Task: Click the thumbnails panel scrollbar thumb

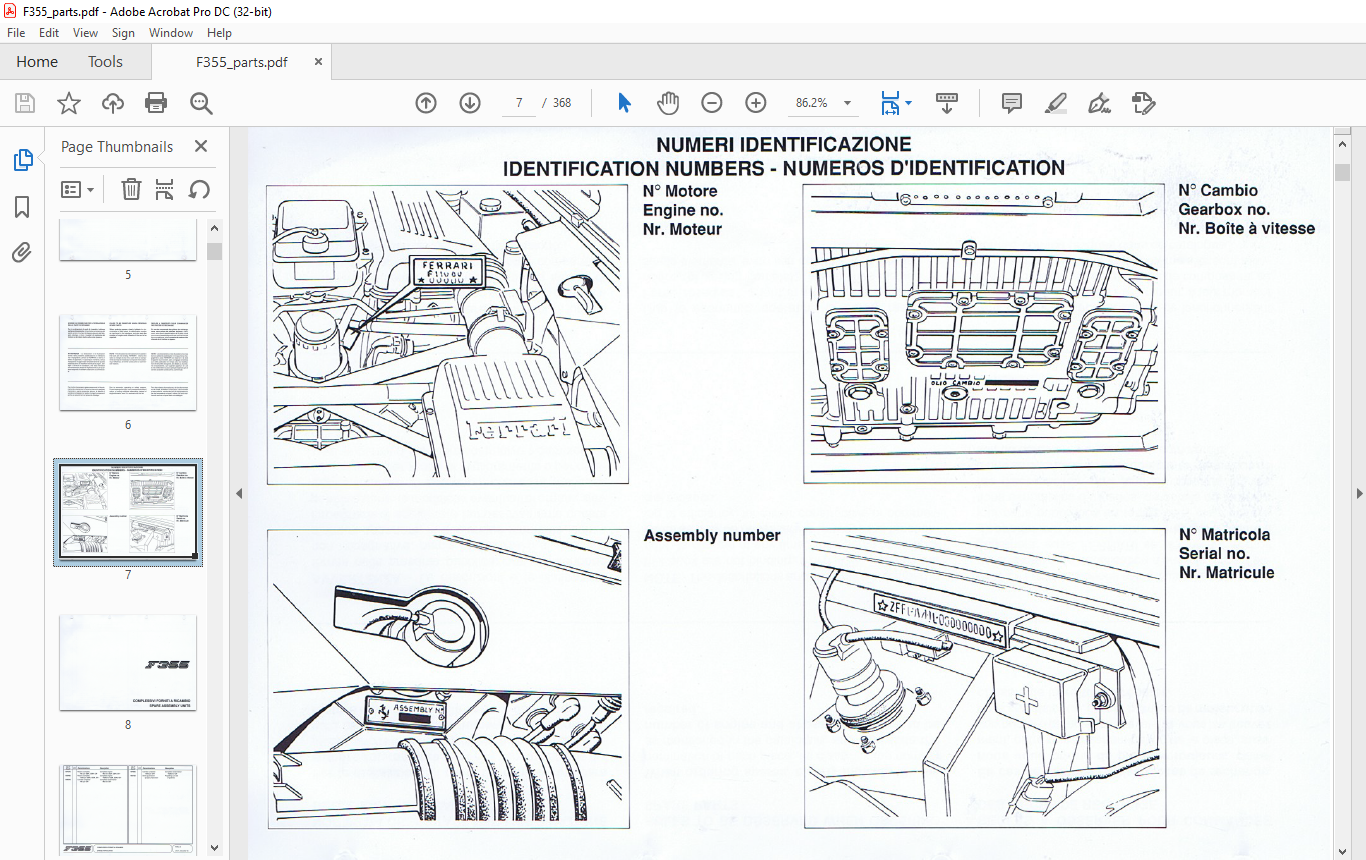Action: pos(215,250)
